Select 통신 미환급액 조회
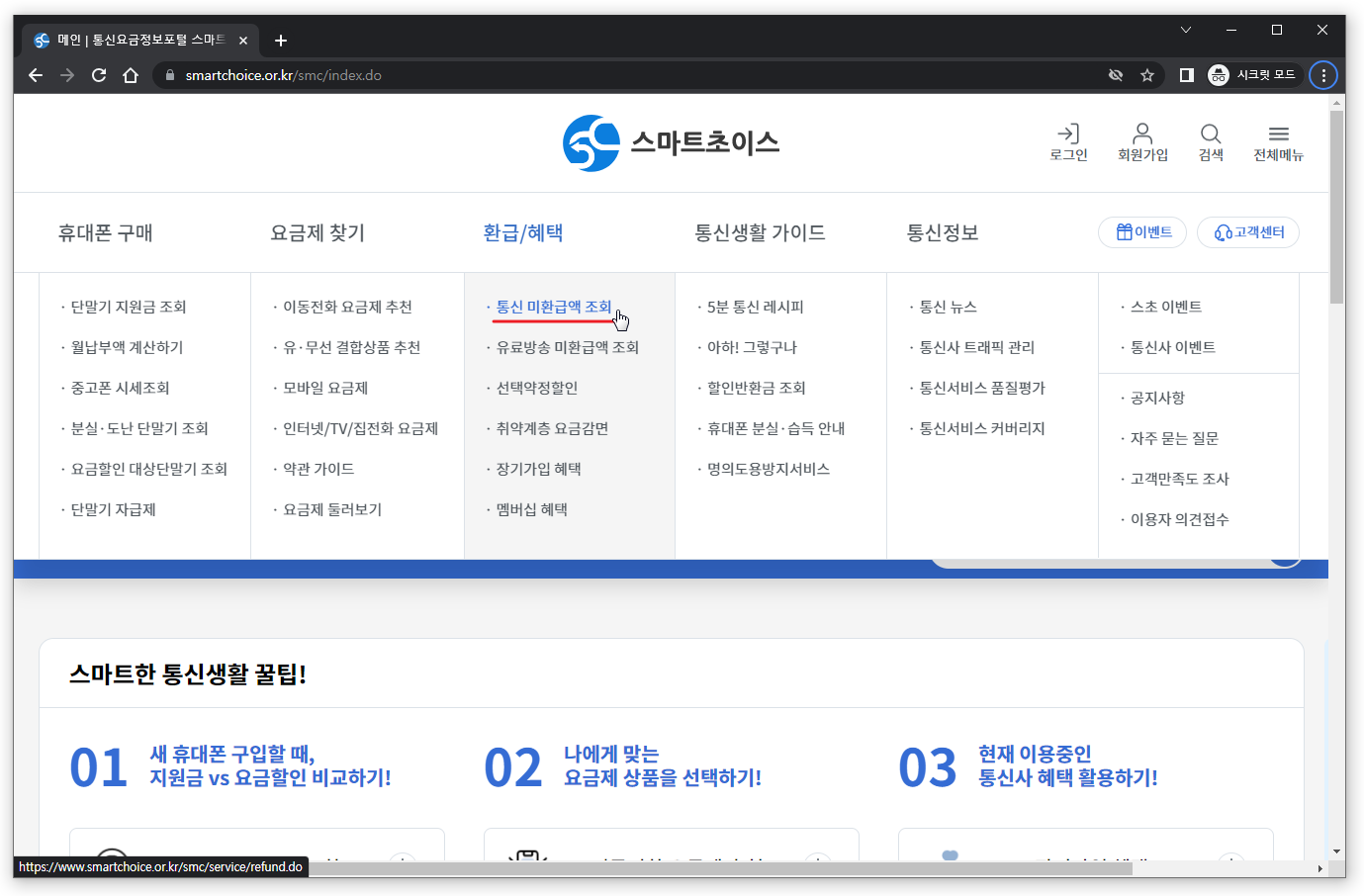The image size is (1364, 896). (554, 307)
